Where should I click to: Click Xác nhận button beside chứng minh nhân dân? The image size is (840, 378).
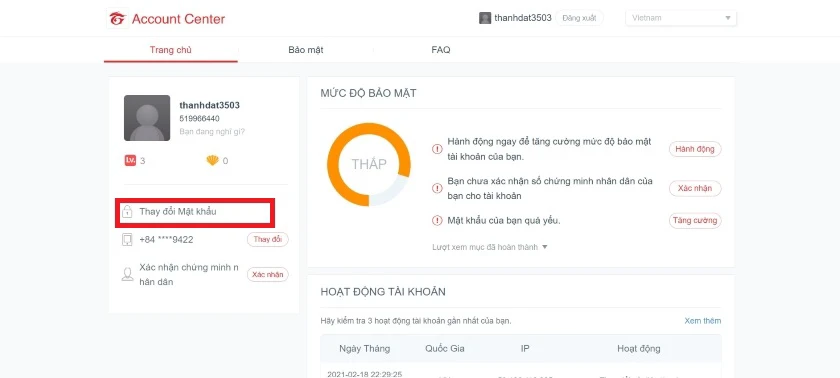pyautogui.click(x=267, y=275)
